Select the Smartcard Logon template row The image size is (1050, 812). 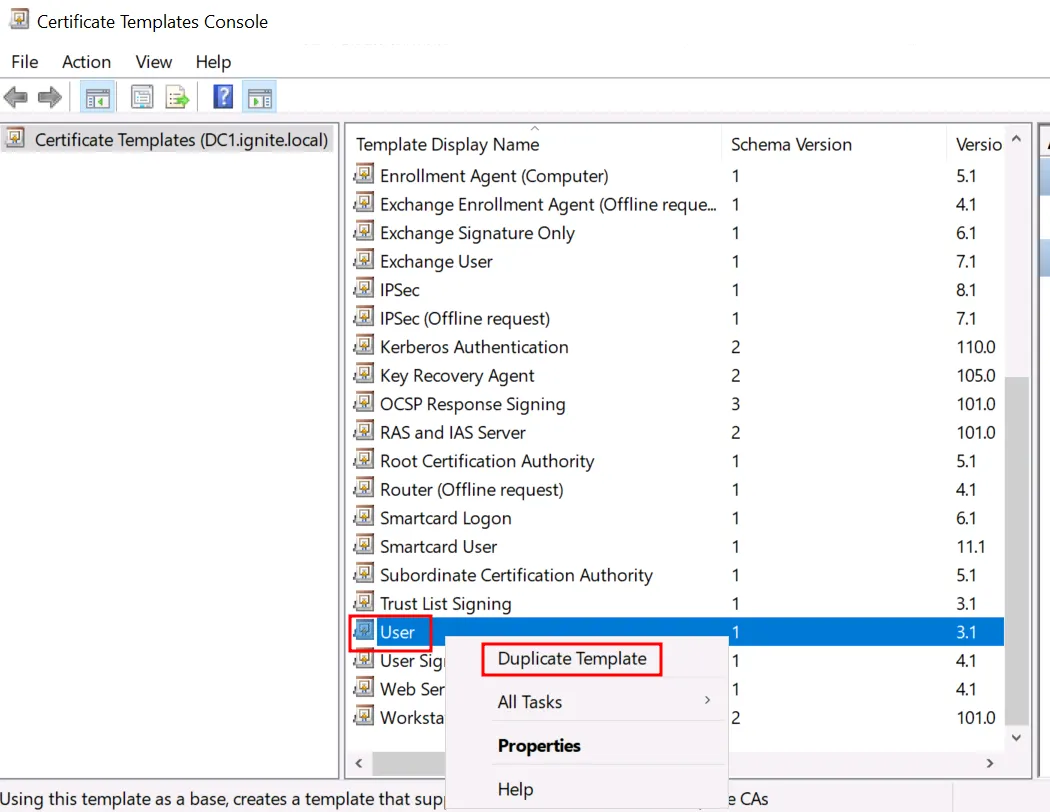(446, 518)
